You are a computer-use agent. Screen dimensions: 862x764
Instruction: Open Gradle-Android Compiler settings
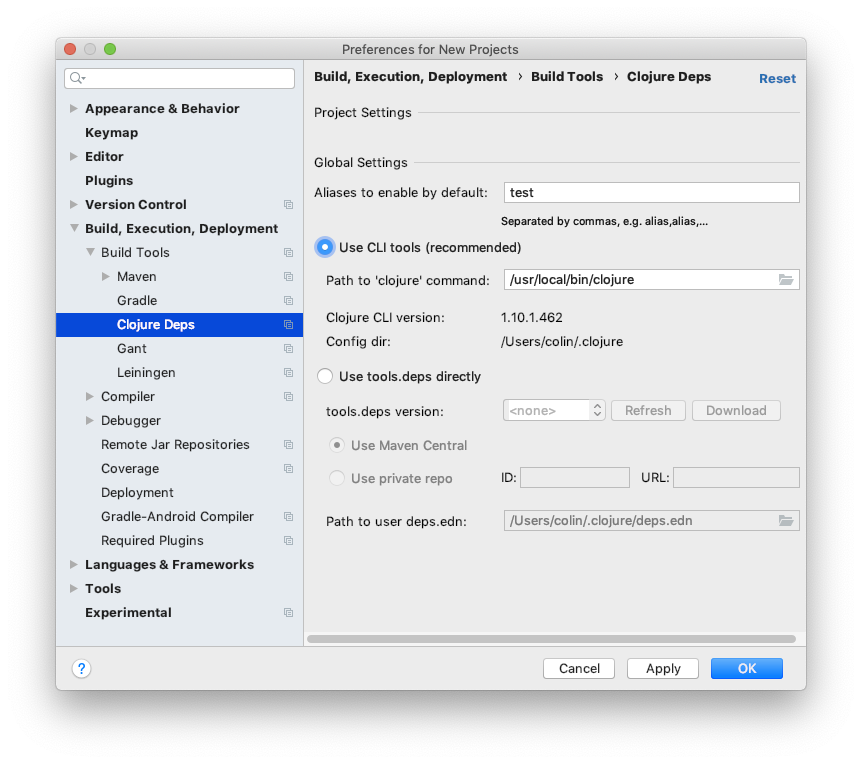tap(177, 516)
